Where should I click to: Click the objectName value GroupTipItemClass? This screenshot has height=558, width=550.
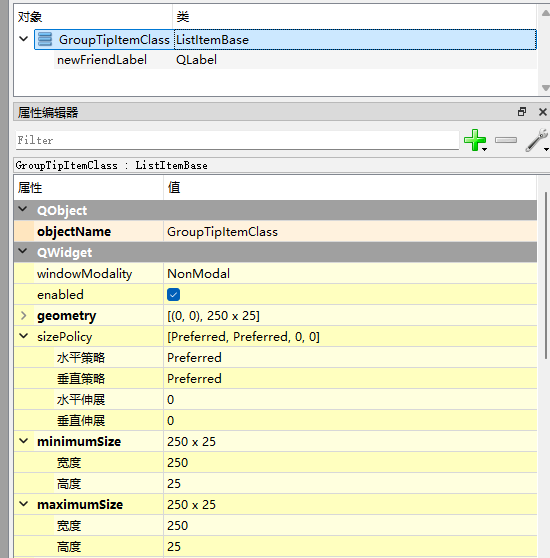point(222,232)
